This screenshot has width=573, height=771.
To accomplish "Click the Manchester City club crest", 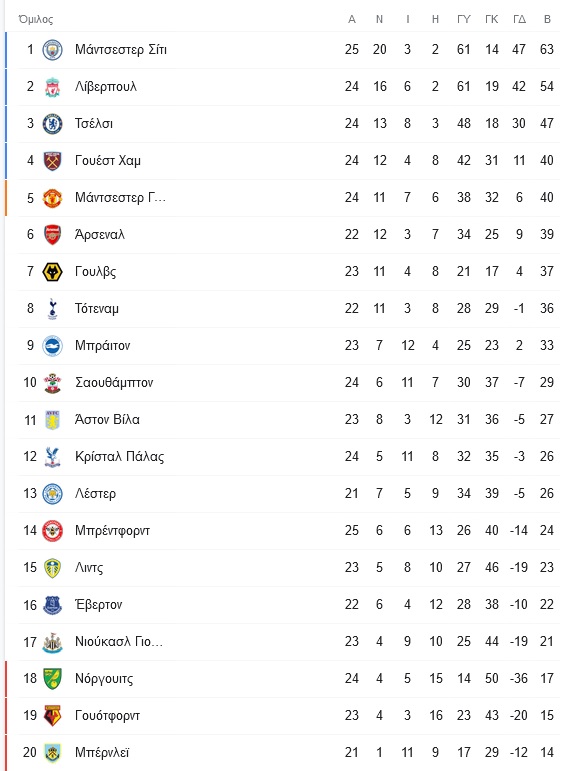I will click(52, 50).
